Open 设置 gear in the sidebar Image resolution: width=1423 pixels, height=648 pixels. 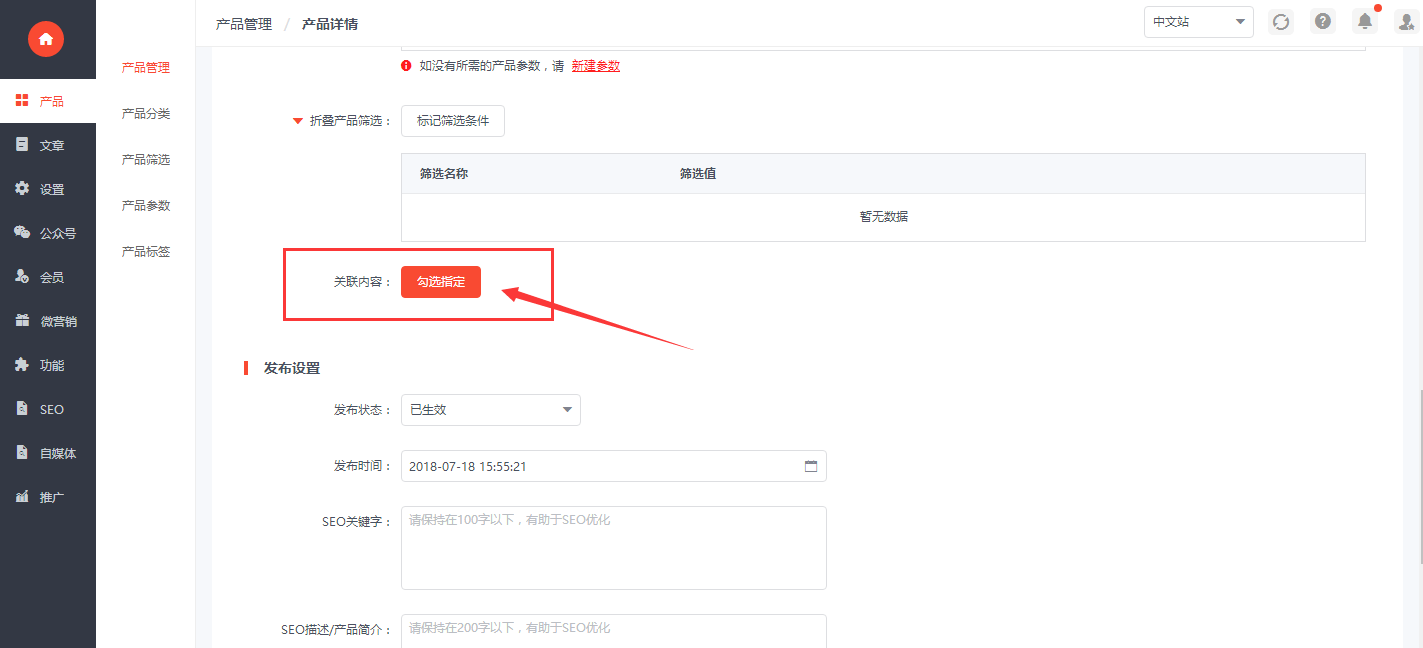tap(22, 189)
